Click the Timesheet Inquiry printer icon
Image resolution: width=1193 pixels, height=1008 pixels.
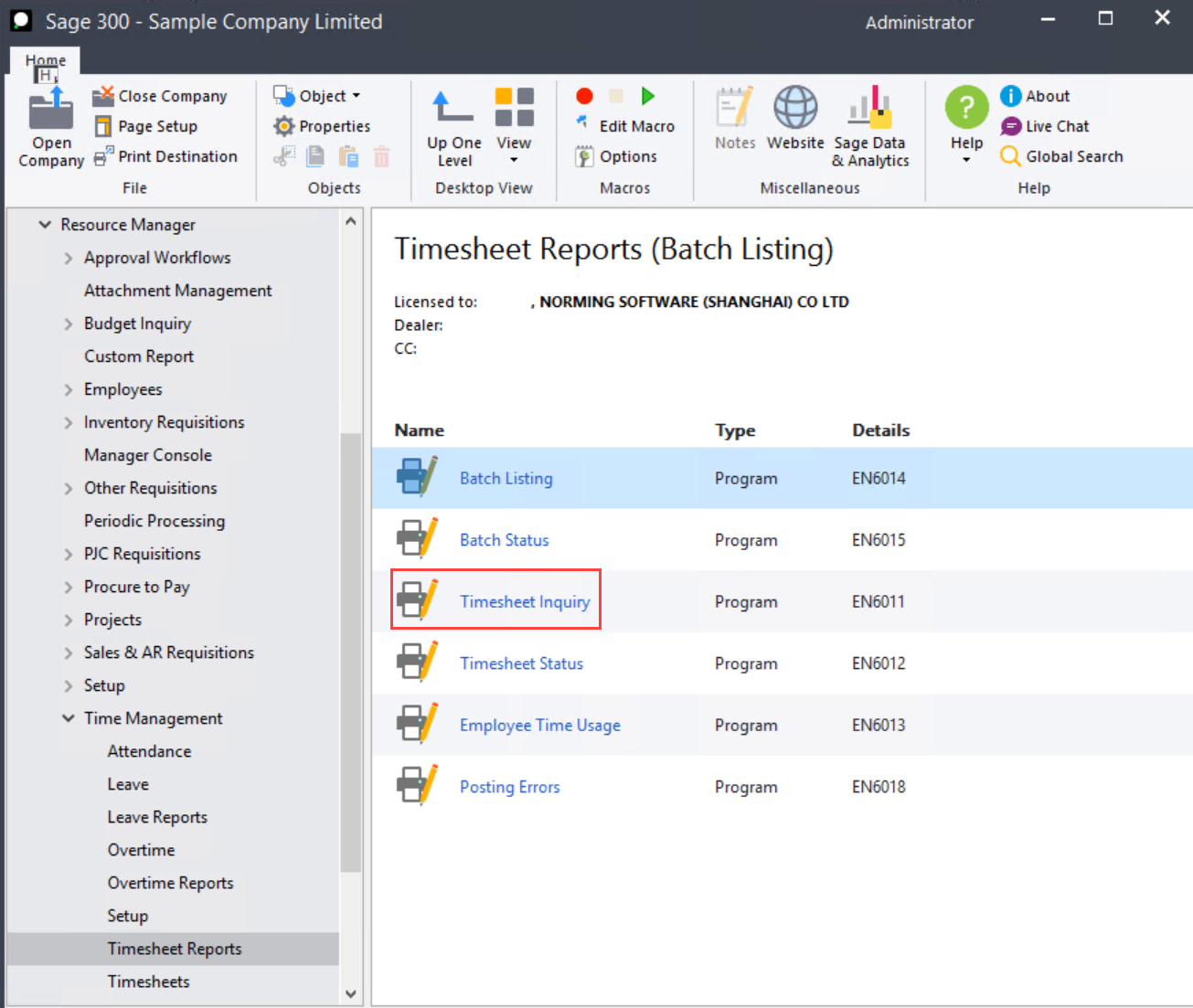[x=418, y=599]
